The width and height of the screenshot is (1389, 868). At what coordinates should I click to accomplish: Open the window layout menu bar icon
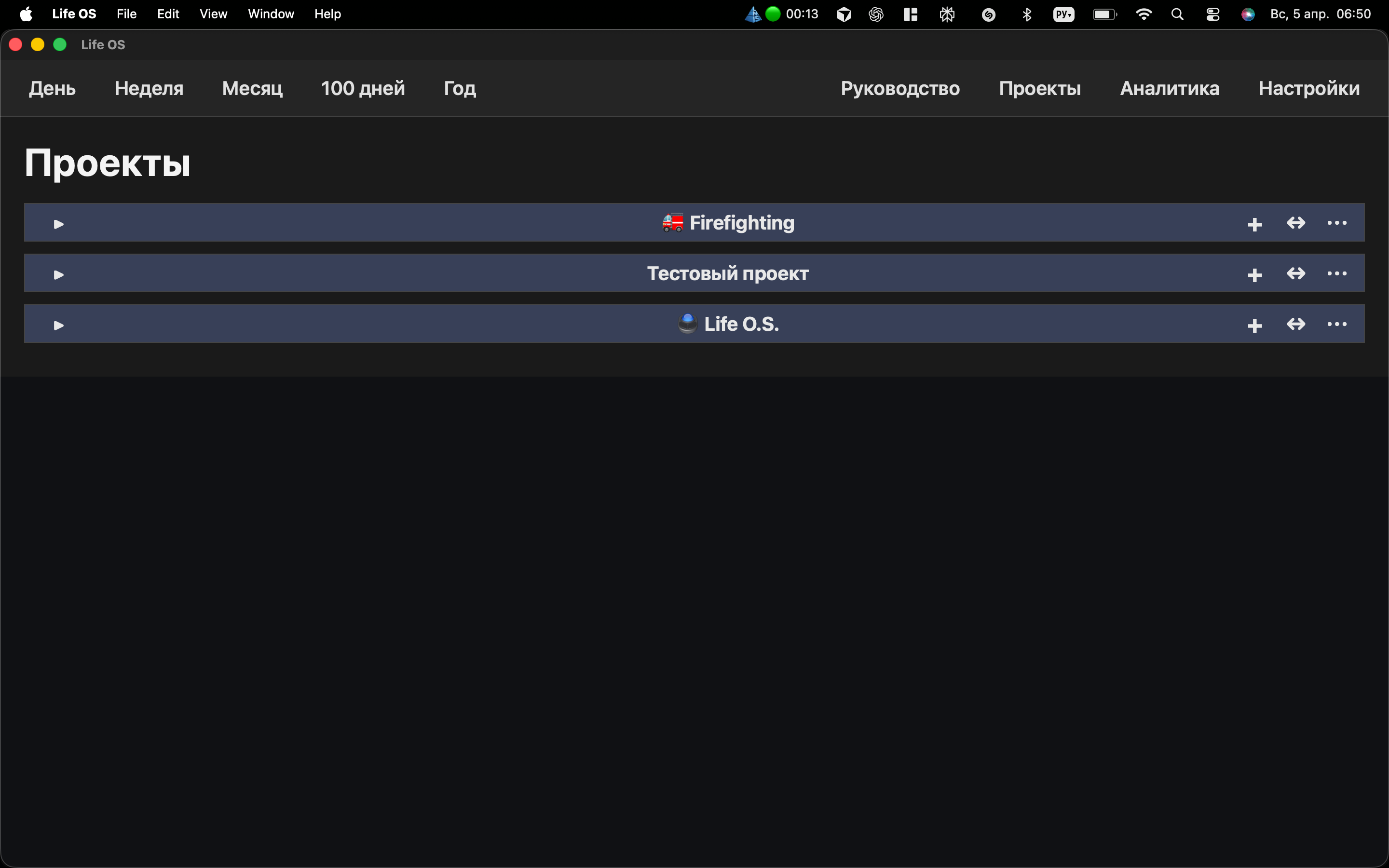910,14
